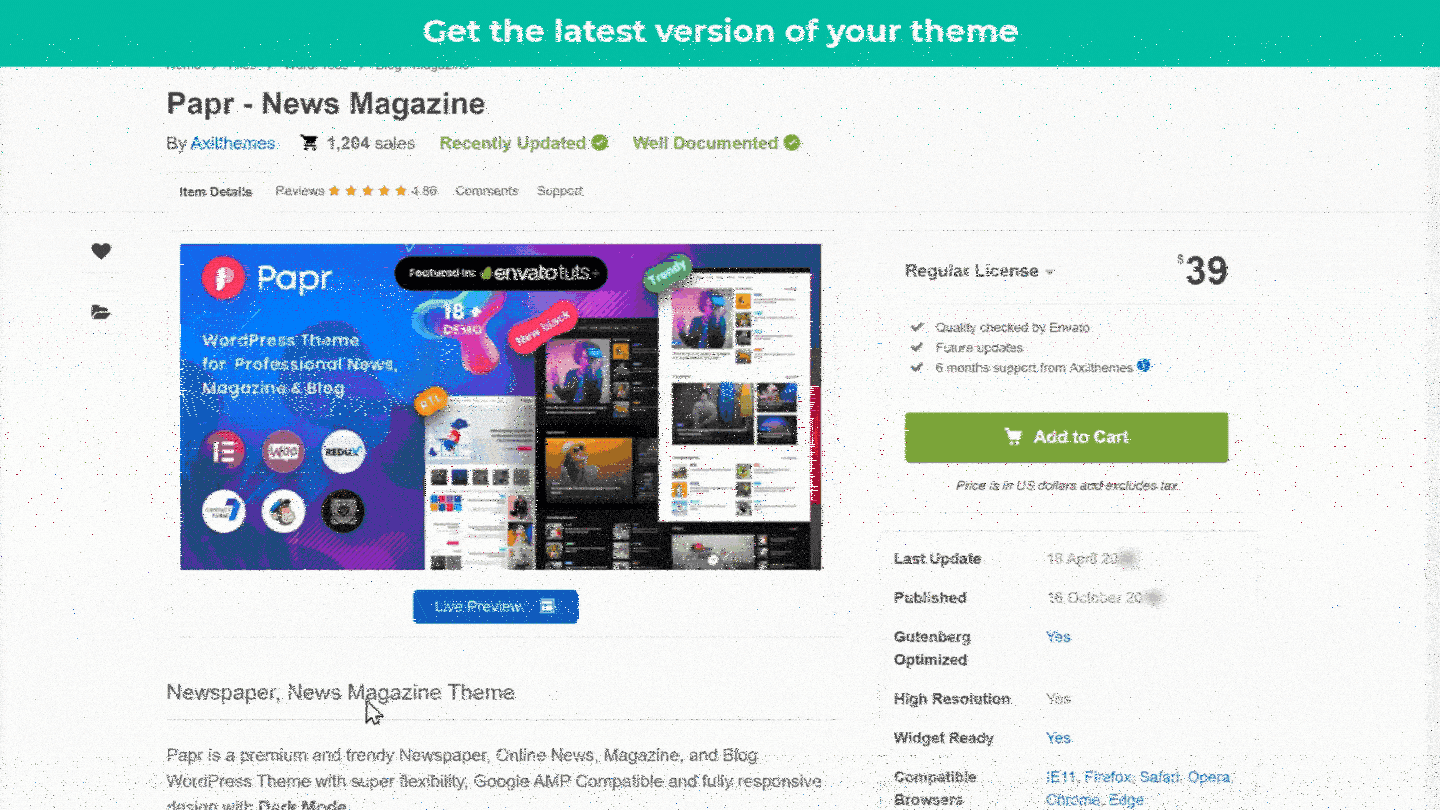
Task: Switch to the Comments tab
Action: pos(487,190)
